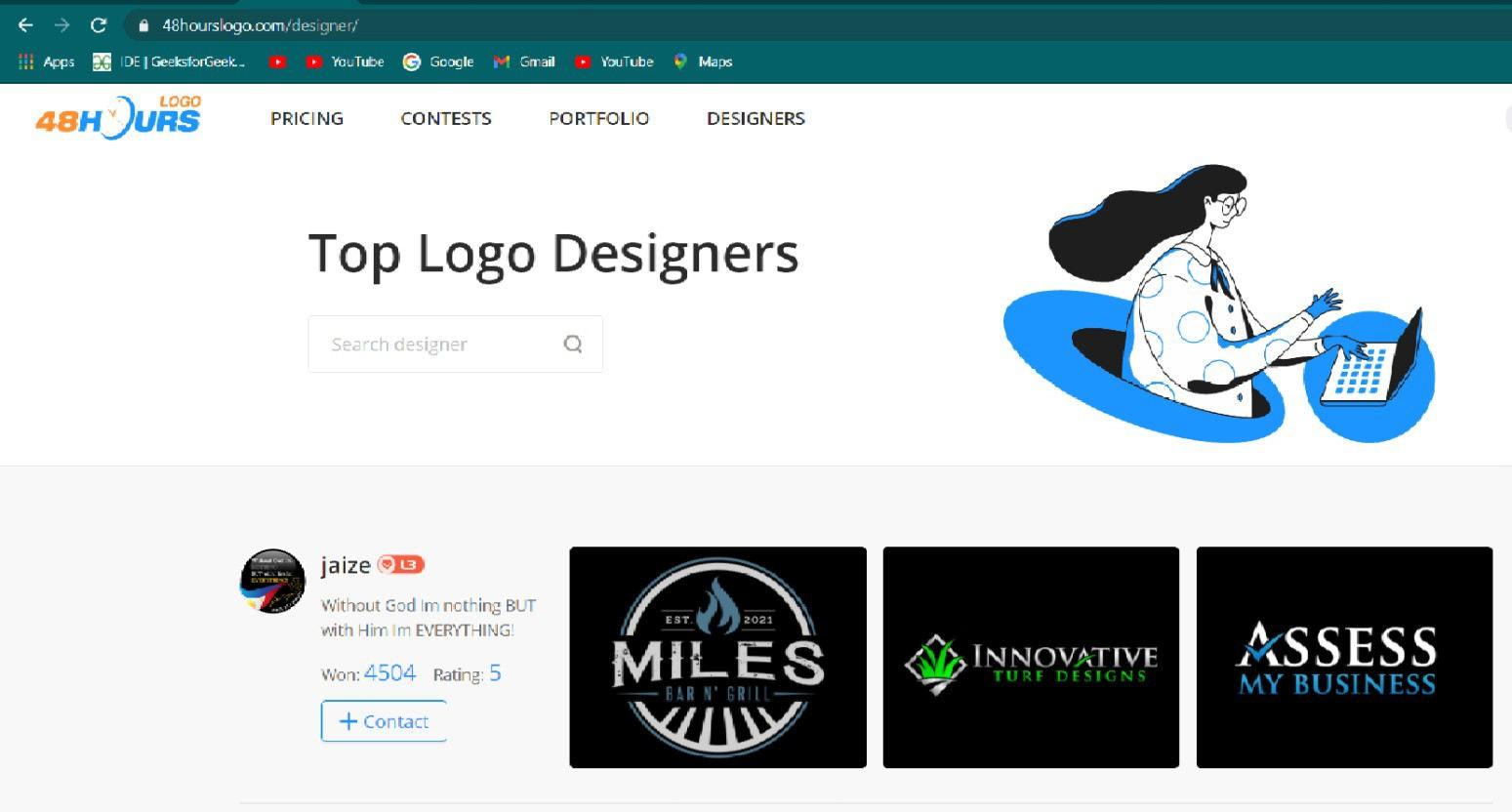Open the PRICING menu item
Image resolution: width=1512 pixels, height=812 pixels.
click(x=306, y=118)
